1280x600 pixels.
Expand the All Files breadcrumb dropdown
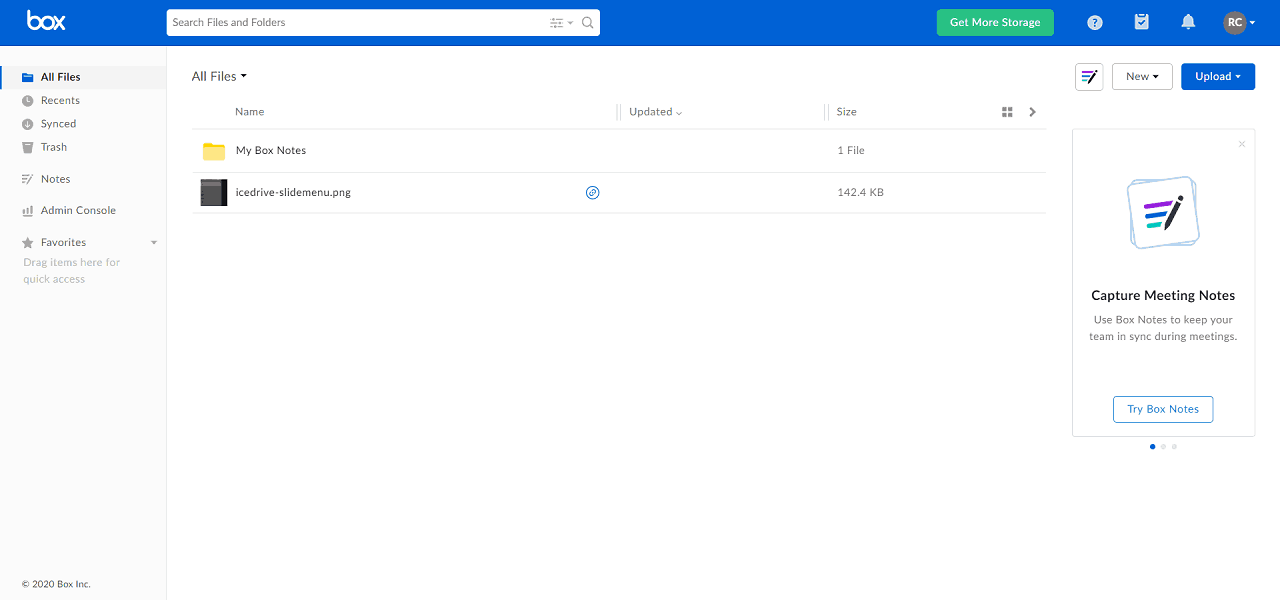(219, 76)
